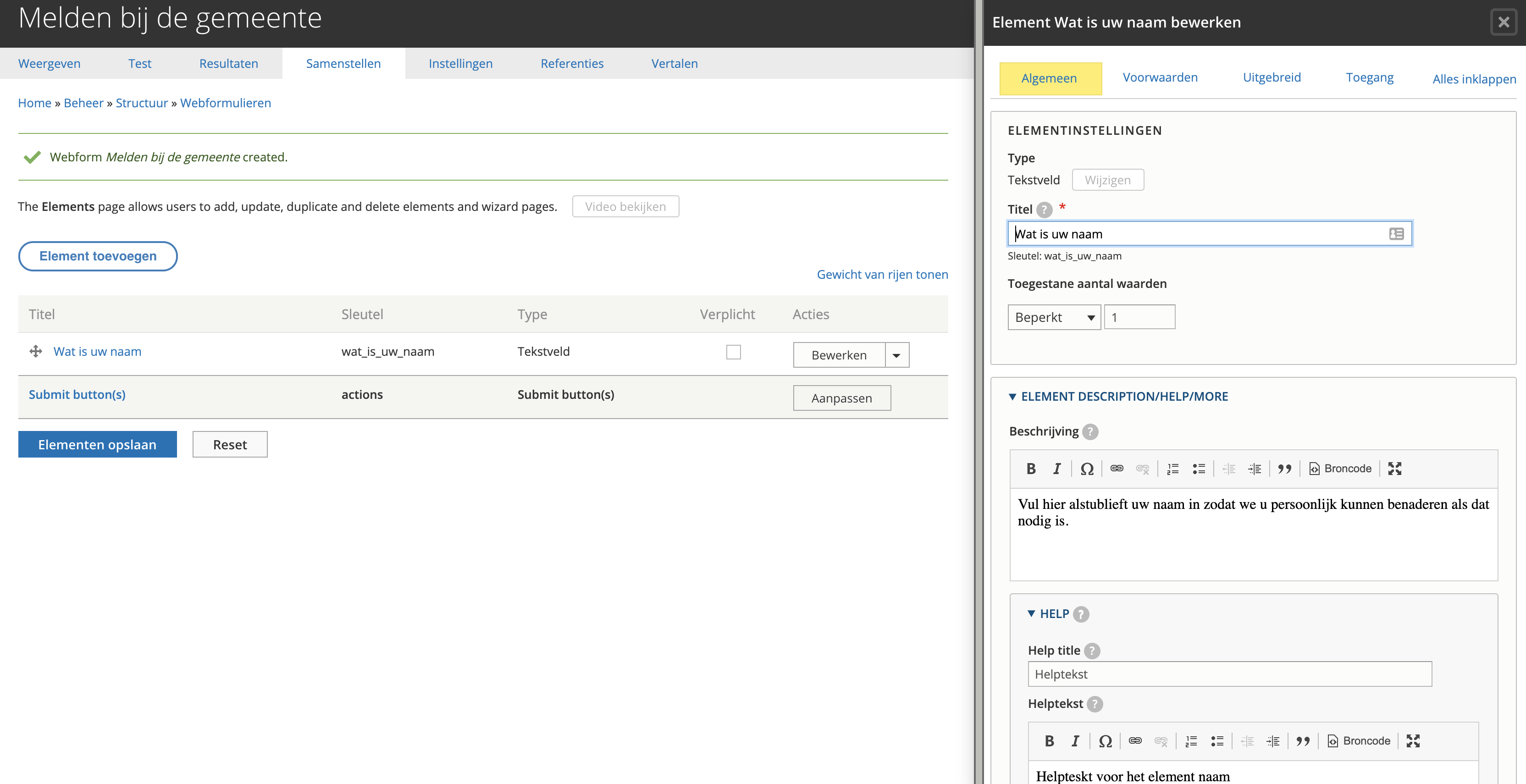Toggle italic in Beschrijving editor toolbar
Viewport: 1526px width, 784px height.
(1057, 469)
